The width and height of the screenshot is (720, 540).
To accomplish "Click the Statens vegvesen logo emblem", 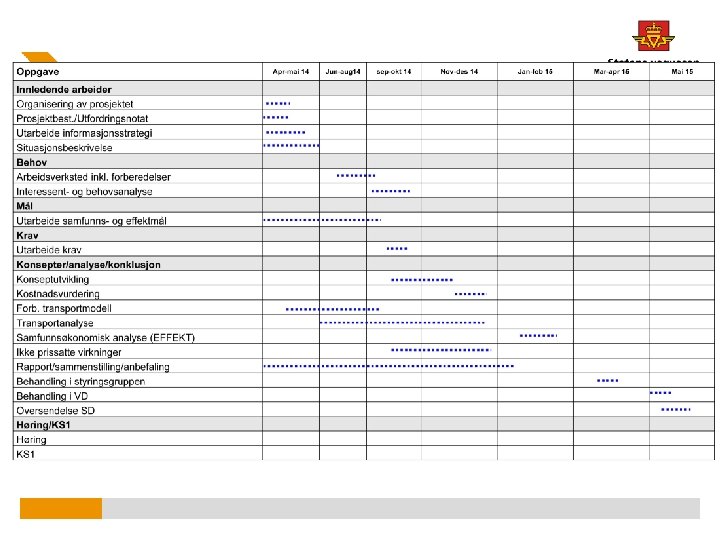I will click(653, 36).
